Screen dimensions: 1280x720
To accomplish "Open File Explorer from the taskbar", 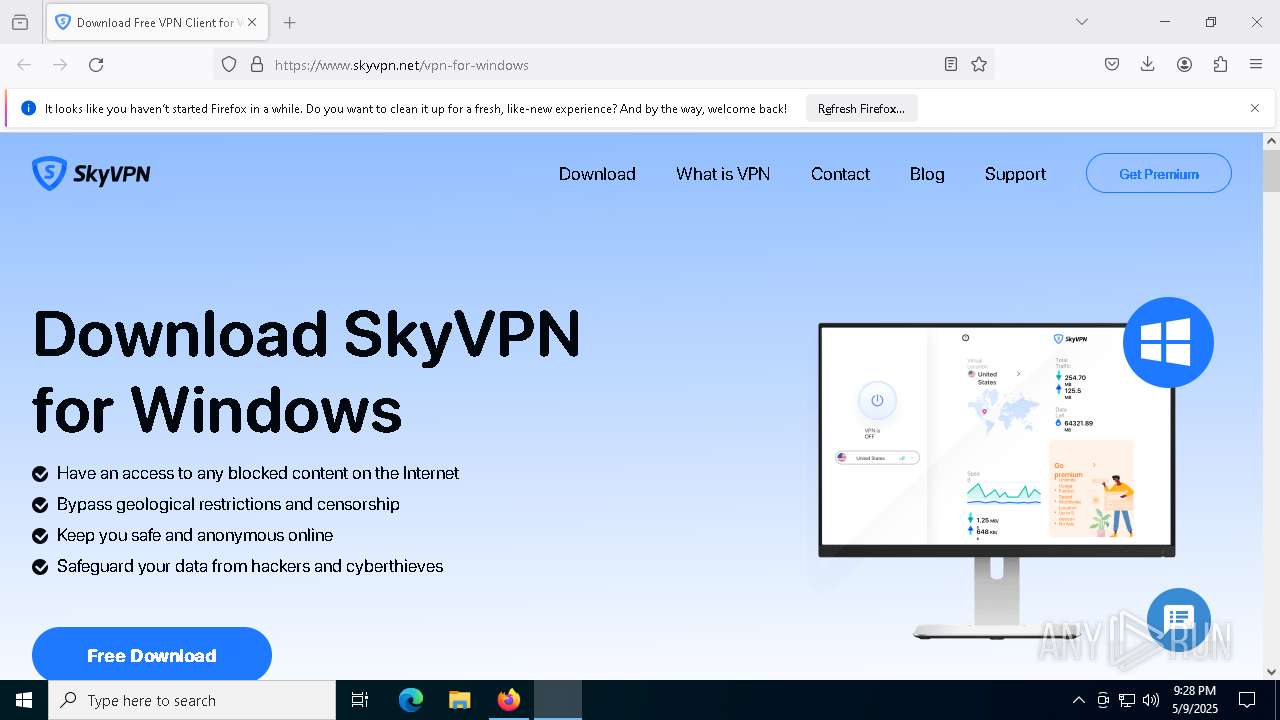I will click(459, 700).
